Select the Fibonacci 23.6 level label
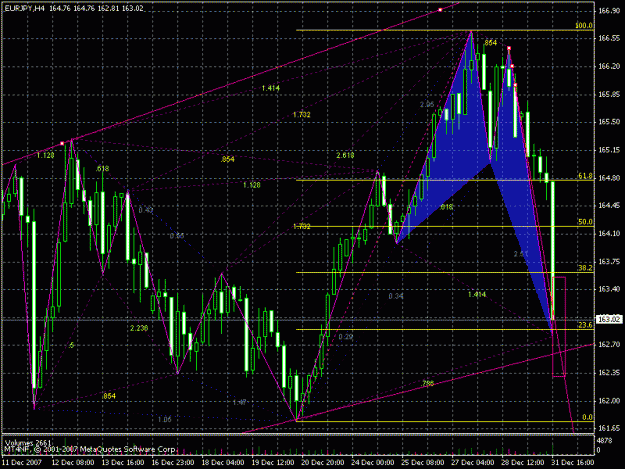The image size is (625, 469). 585,325
